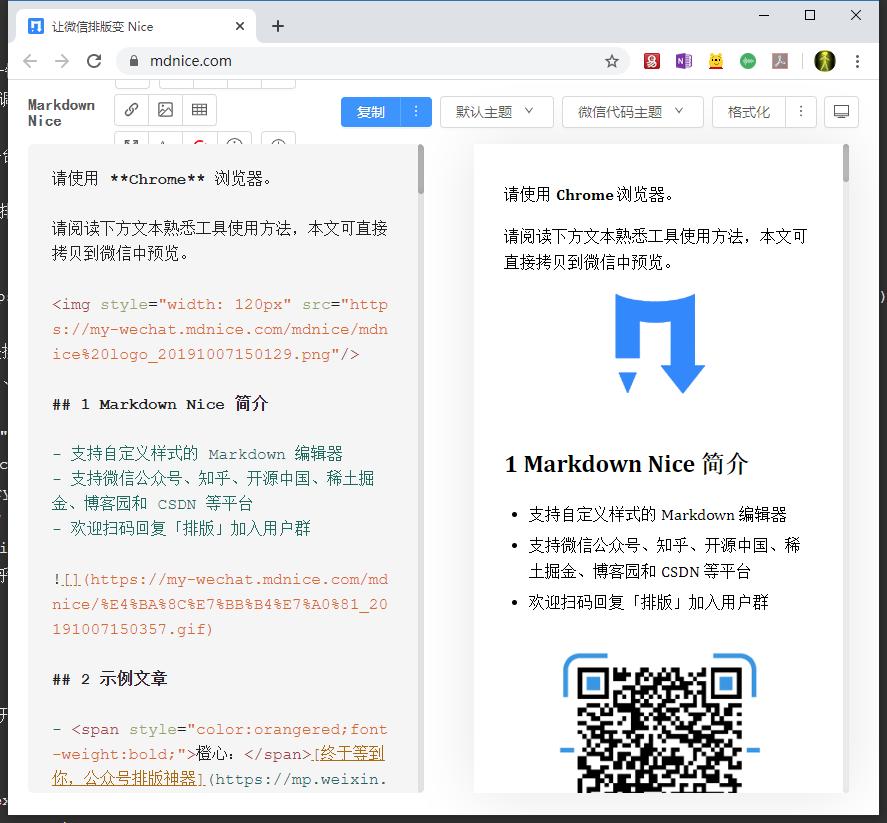Screen dimensions: 887x823
Task: Open the preview mode monitor icon
Action: (841, 112)
